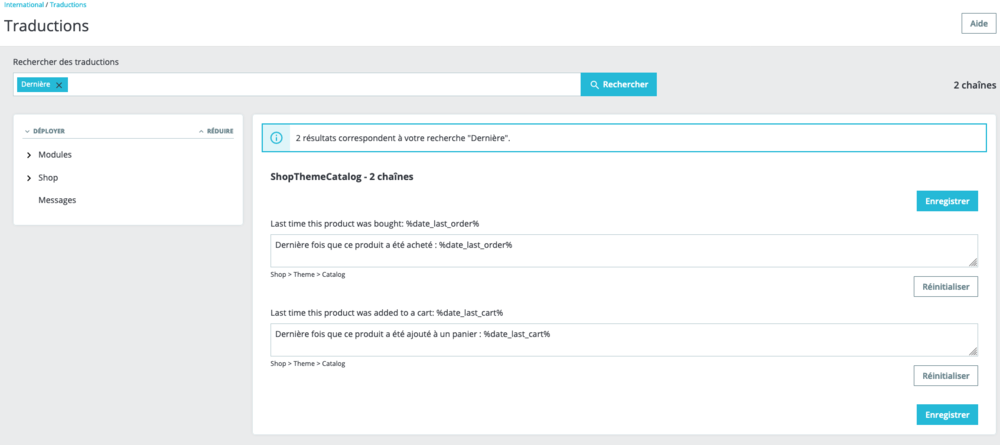Open the Aide help button
This screenshot has width=1000, height=445.
(x=978, y=23)
